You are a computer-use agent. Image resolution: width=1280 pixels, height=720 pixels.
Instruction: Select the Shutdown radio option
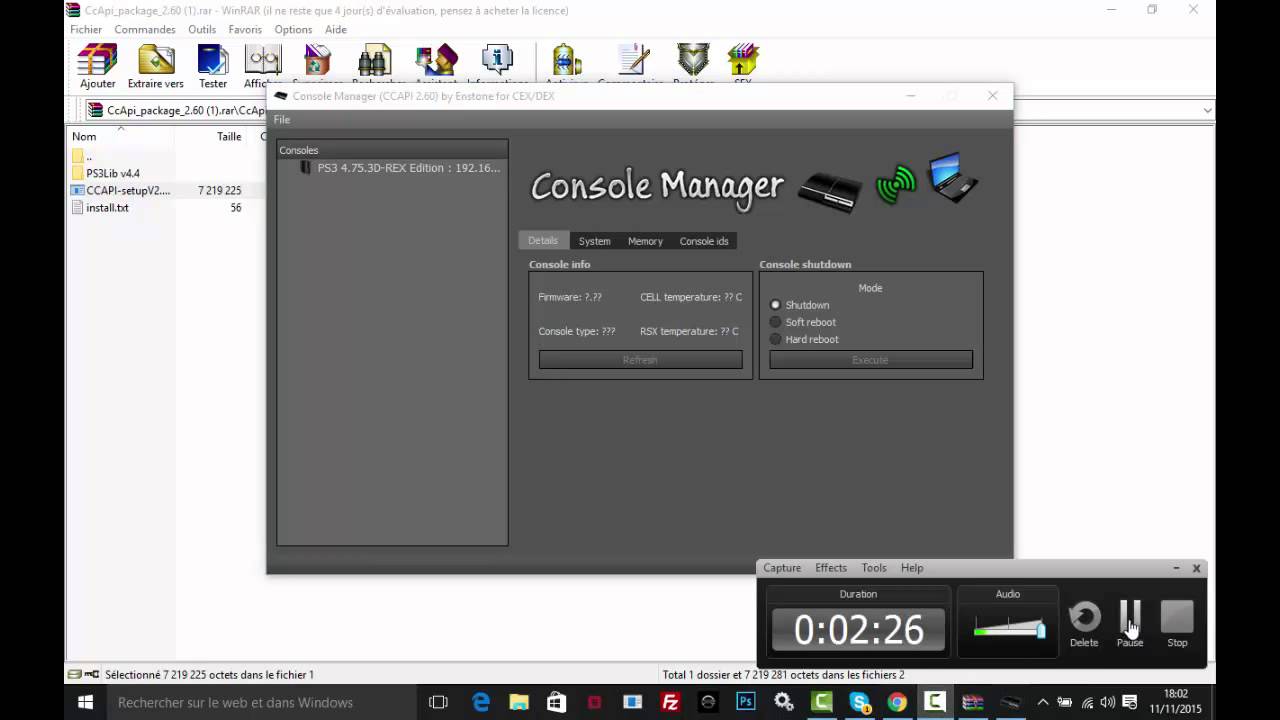[775, 305]
